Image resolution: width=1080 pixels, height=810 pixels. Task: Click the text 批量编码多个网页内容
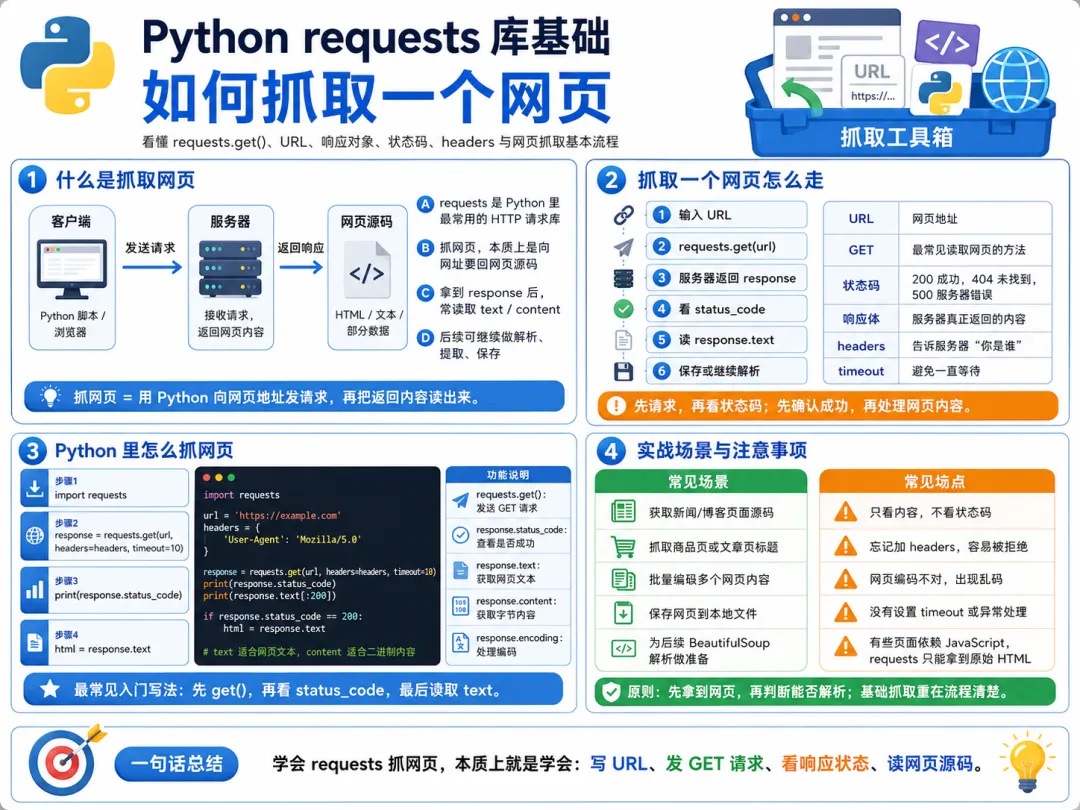(709, 579)
